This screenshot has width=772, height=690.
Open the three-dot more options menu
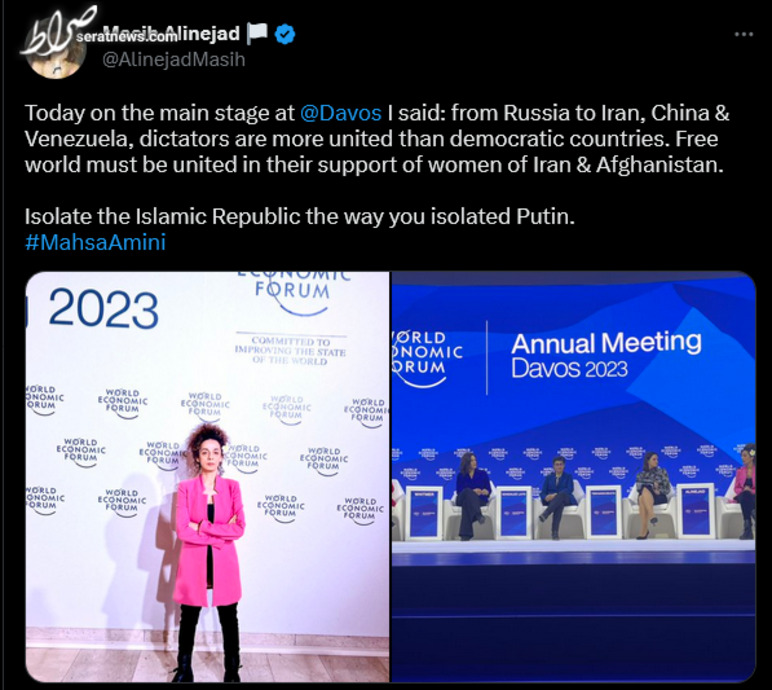[x=743, y=34]
